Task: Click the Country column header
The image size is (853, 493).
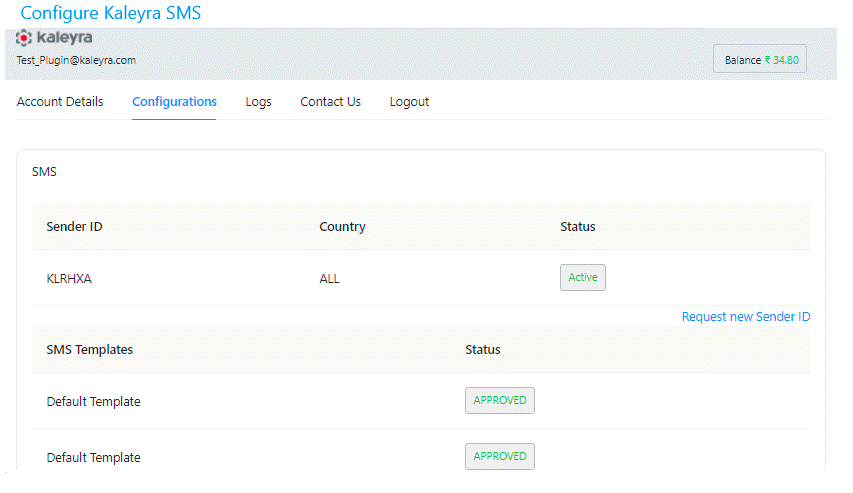Action: click(x=342, y=226)
